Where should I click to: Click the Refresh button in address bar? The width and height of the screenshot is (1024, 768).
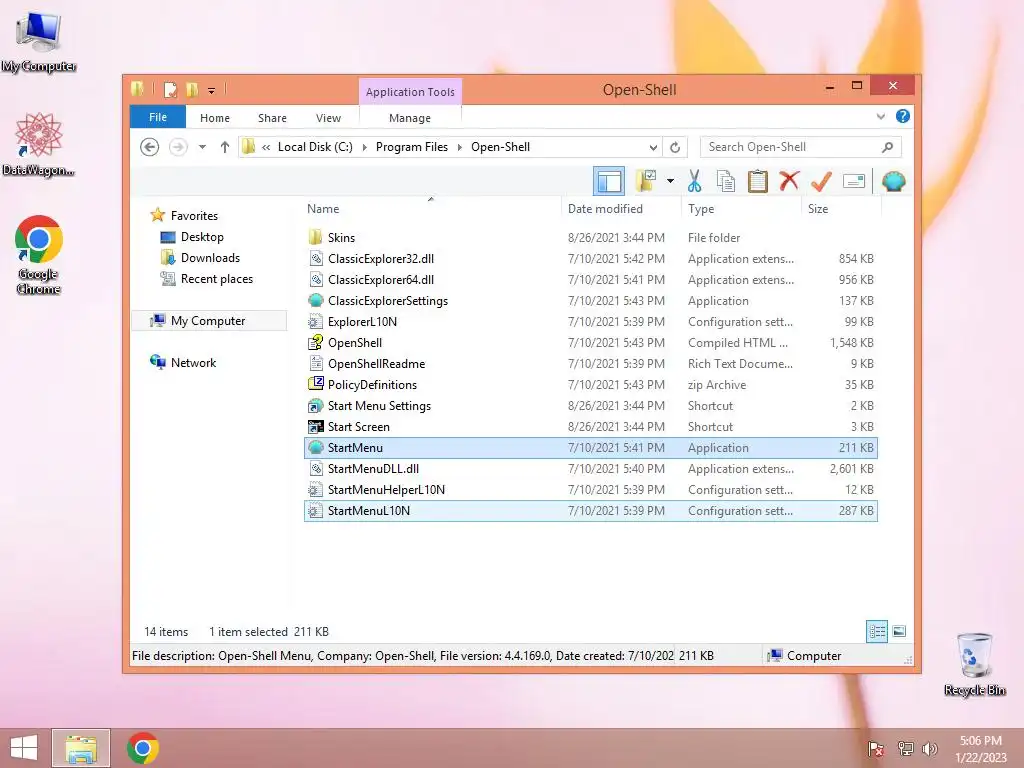pyautogui.click(x=675, y=148)
